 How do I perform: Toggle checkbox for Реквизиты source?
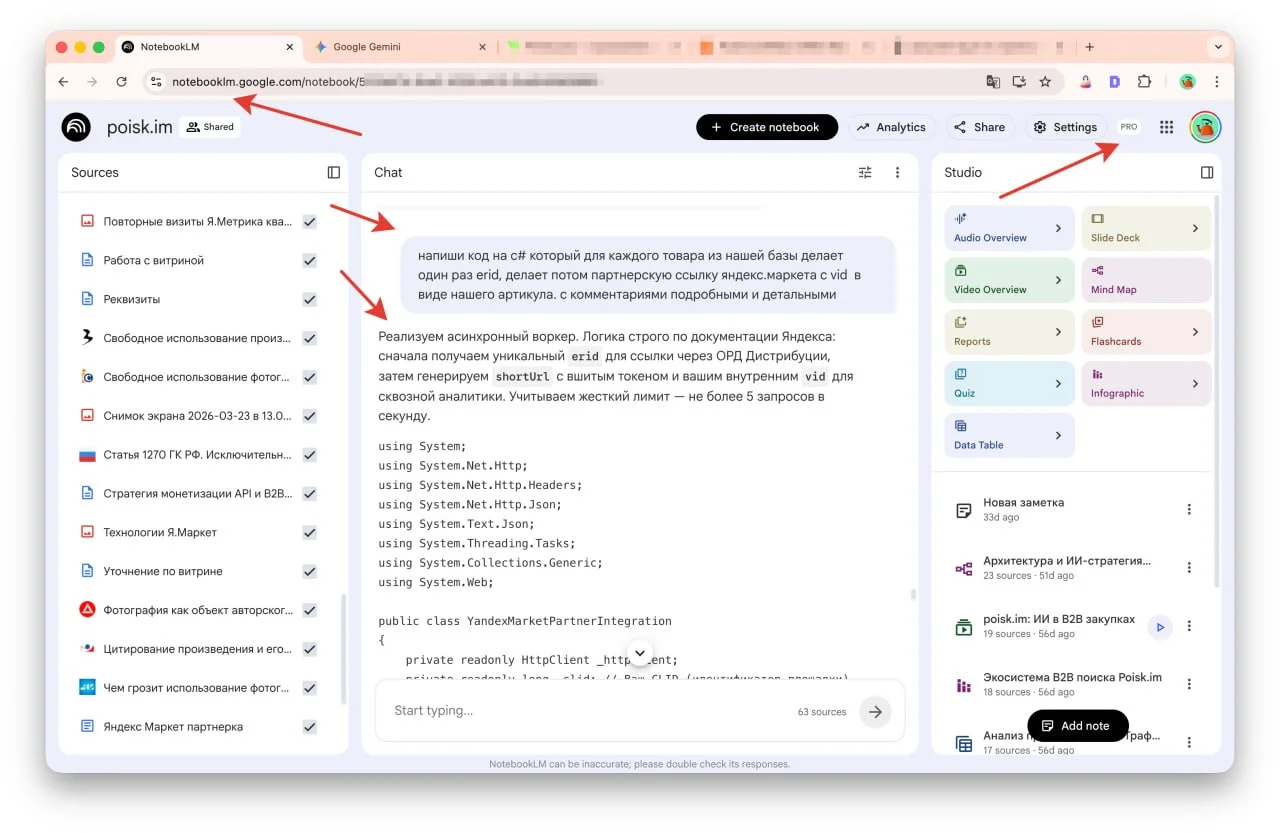coord(310,300)
